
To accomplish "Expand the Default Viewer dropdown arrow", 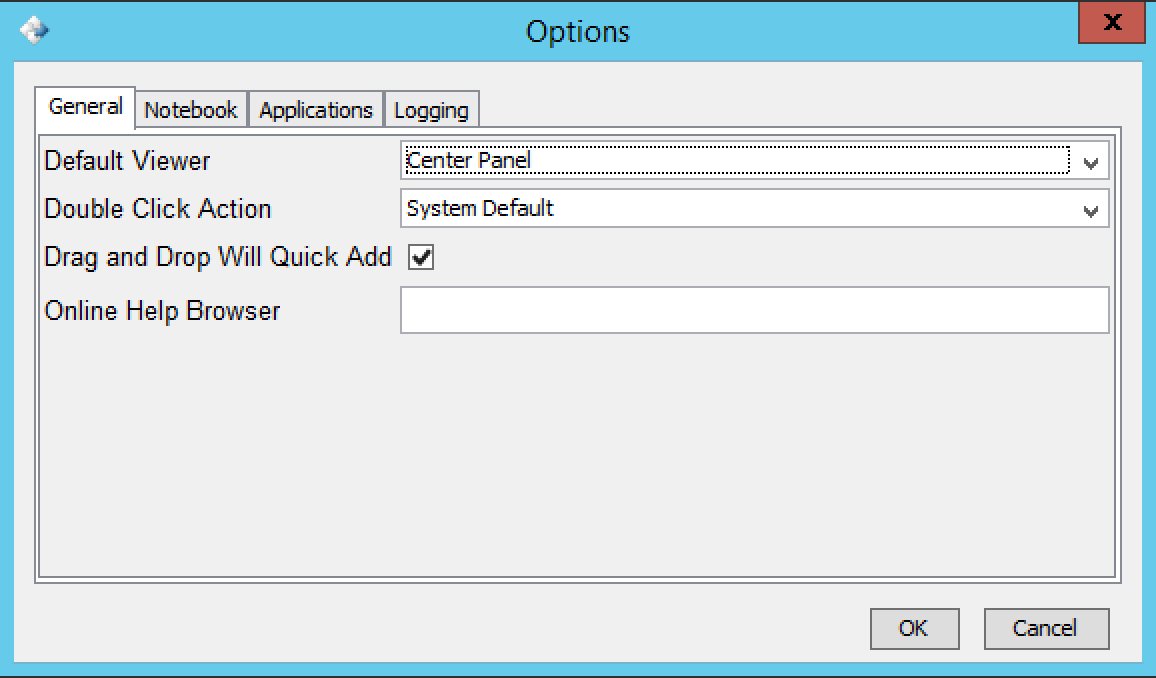I will (x=1091, y=162).
